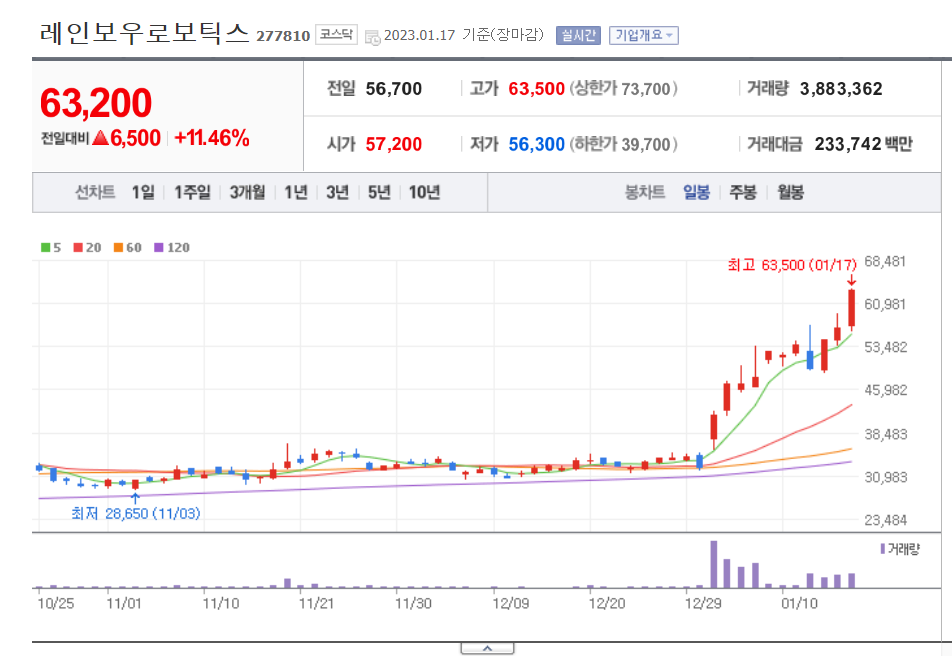Select the 10년 line chart tab
The height and width of the screenshot is (656, 952).
pos(424,193)
